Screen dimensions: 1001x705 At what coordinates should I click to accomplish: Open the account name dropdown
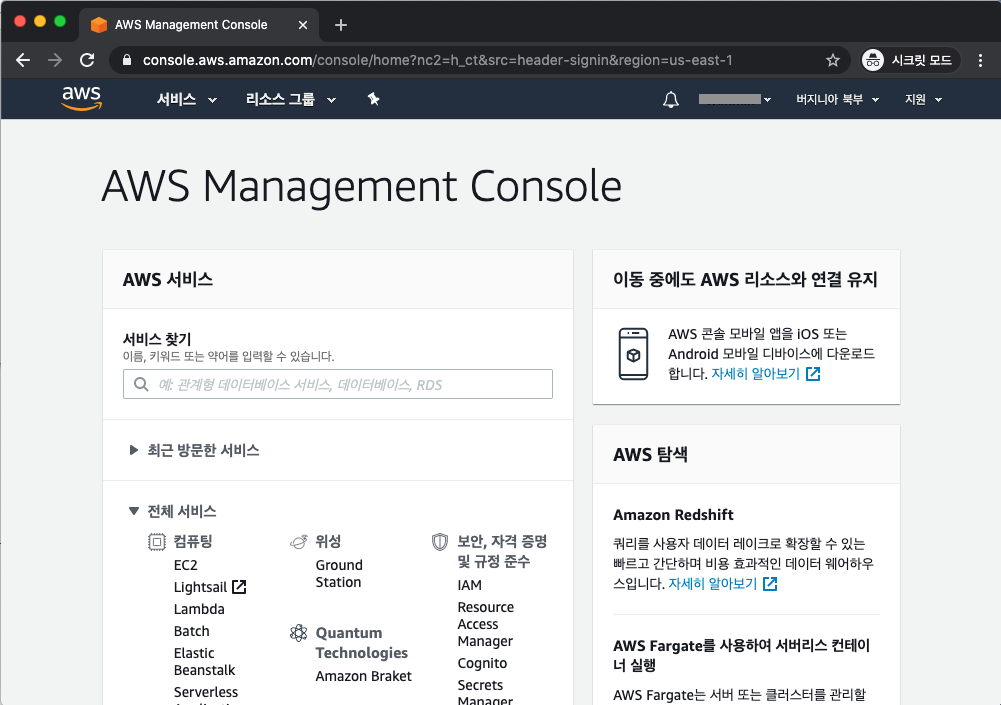[x=735, y=100]
